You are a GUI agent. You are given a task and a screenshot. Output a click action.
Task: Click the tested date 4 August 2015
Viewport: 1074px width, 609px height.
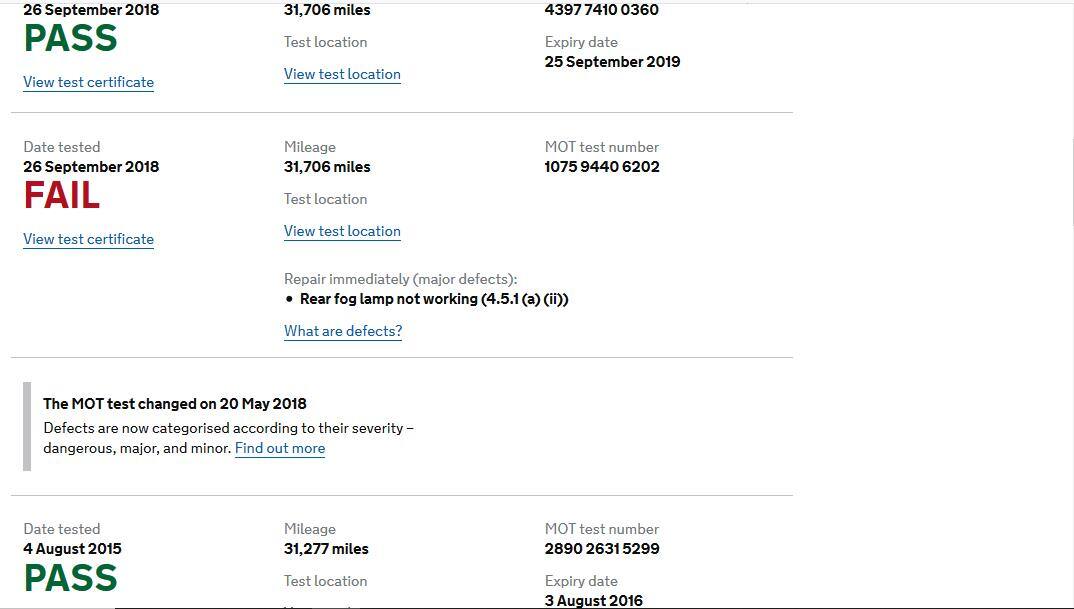tap(72, 549)
